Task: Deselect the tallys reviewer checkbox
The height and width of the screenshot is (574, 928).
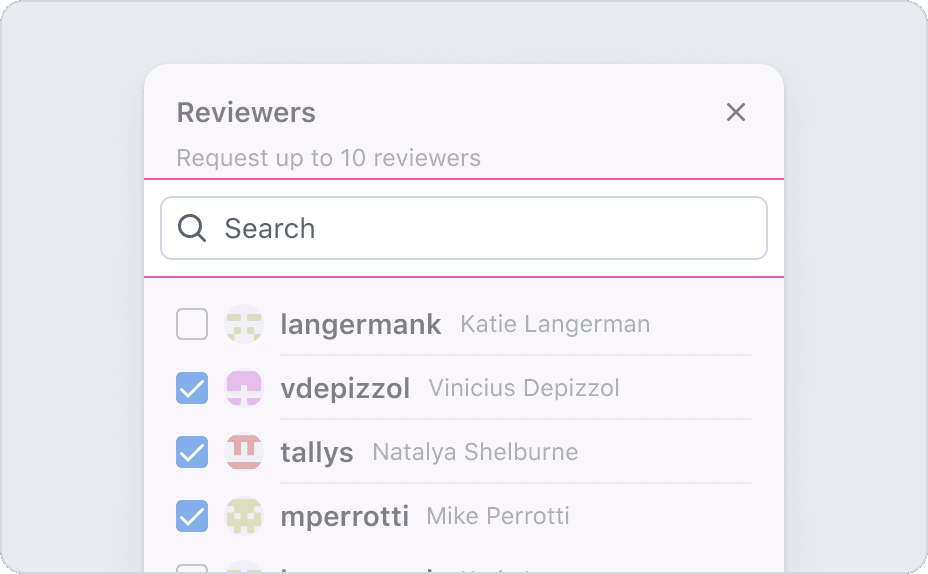Action: (x=192, y=452)
